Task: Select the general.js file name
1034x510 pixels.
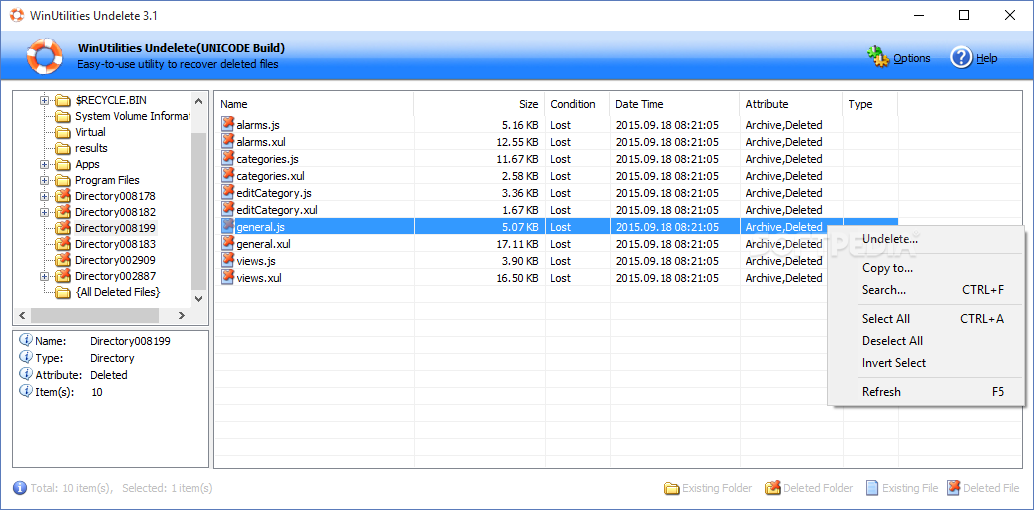Action: (x=260, y=227)
